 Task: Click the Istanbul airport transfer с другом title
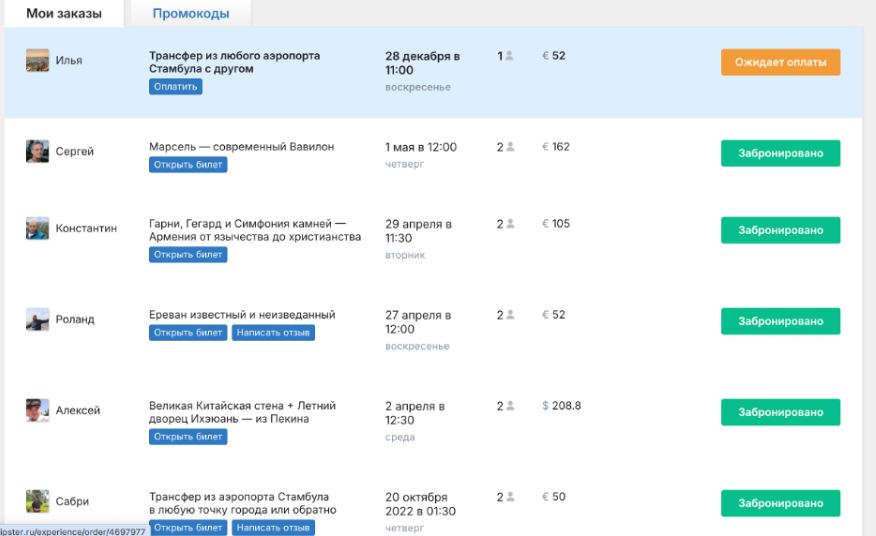click(x=234, y=62)
